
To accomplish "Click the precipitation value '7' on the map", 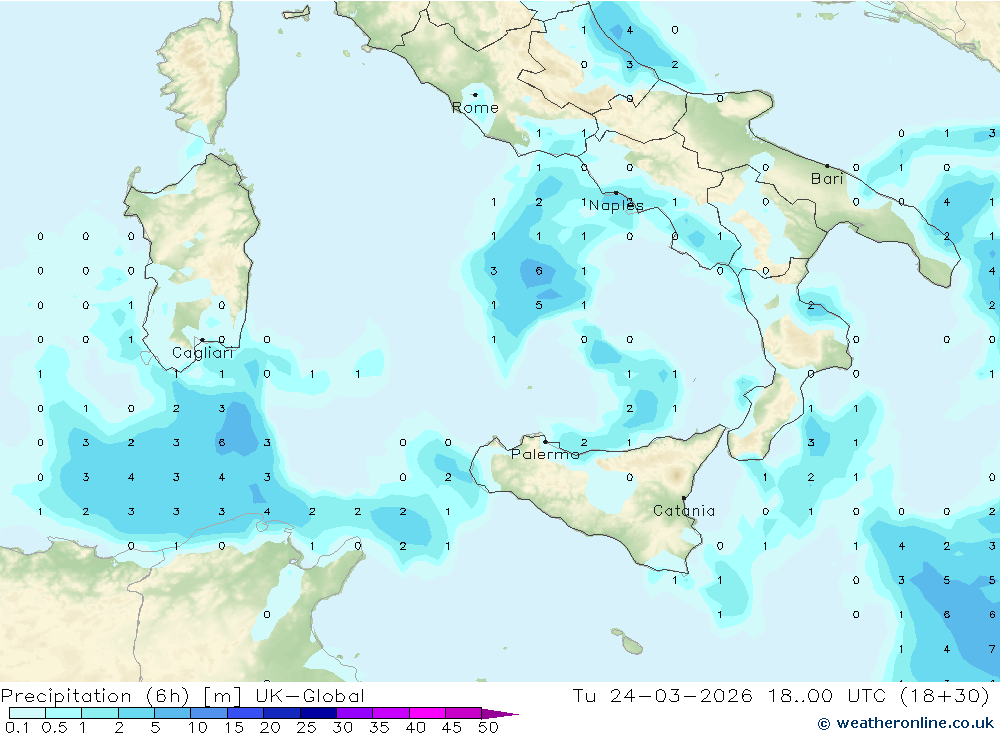I will (992, 649).
